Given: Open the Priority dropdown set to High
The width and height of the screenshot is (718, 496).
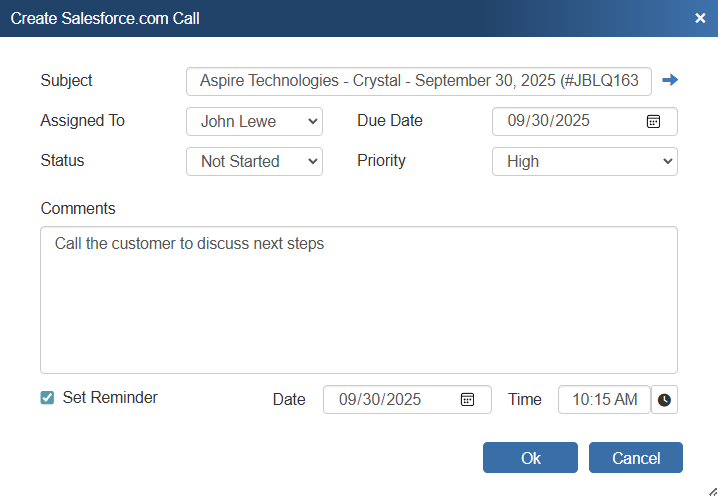Looking at the screenshot, I should click(x=584, y=161).
